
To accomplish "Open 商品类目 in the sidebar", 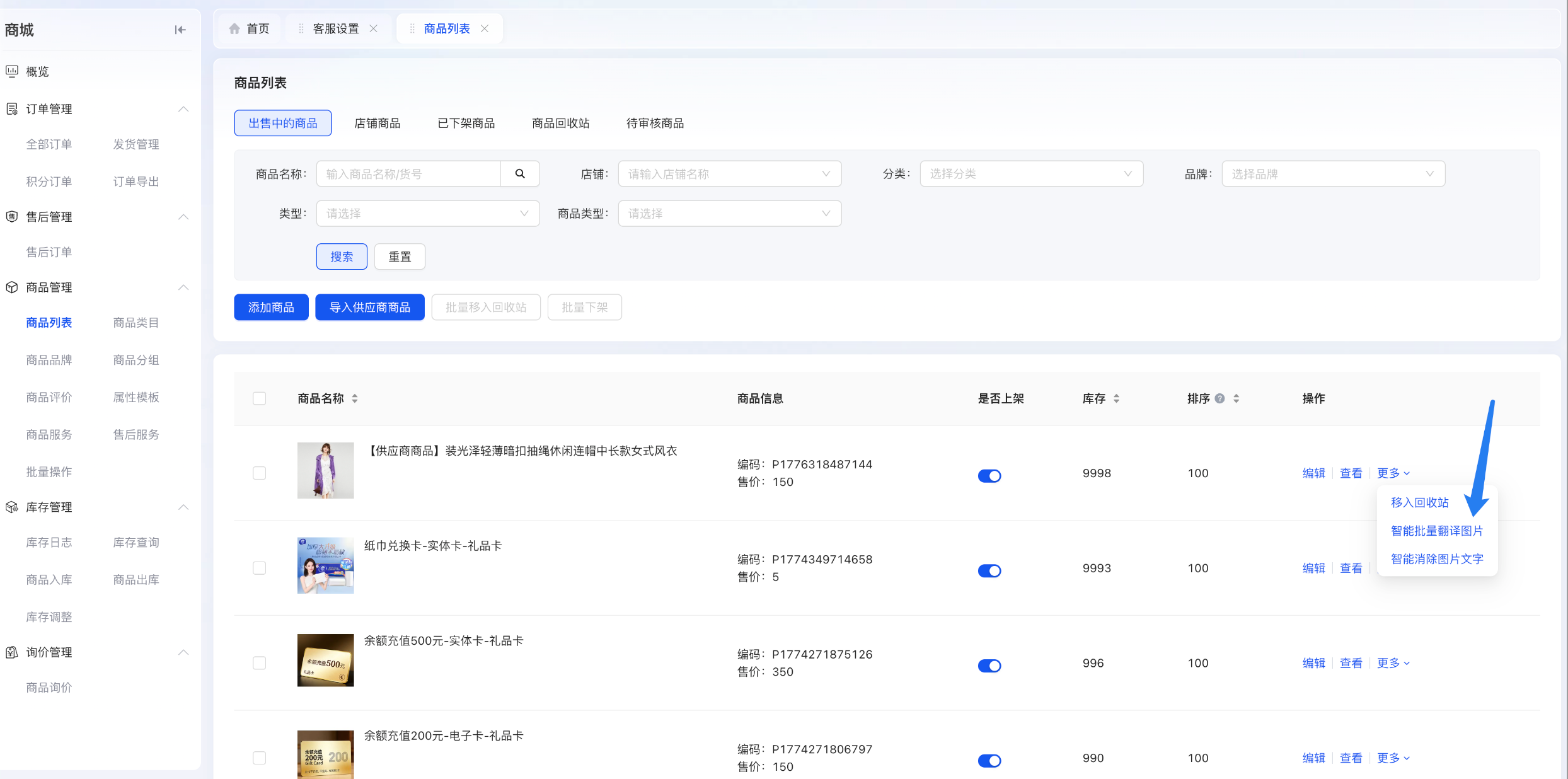I will coord(136,323).
